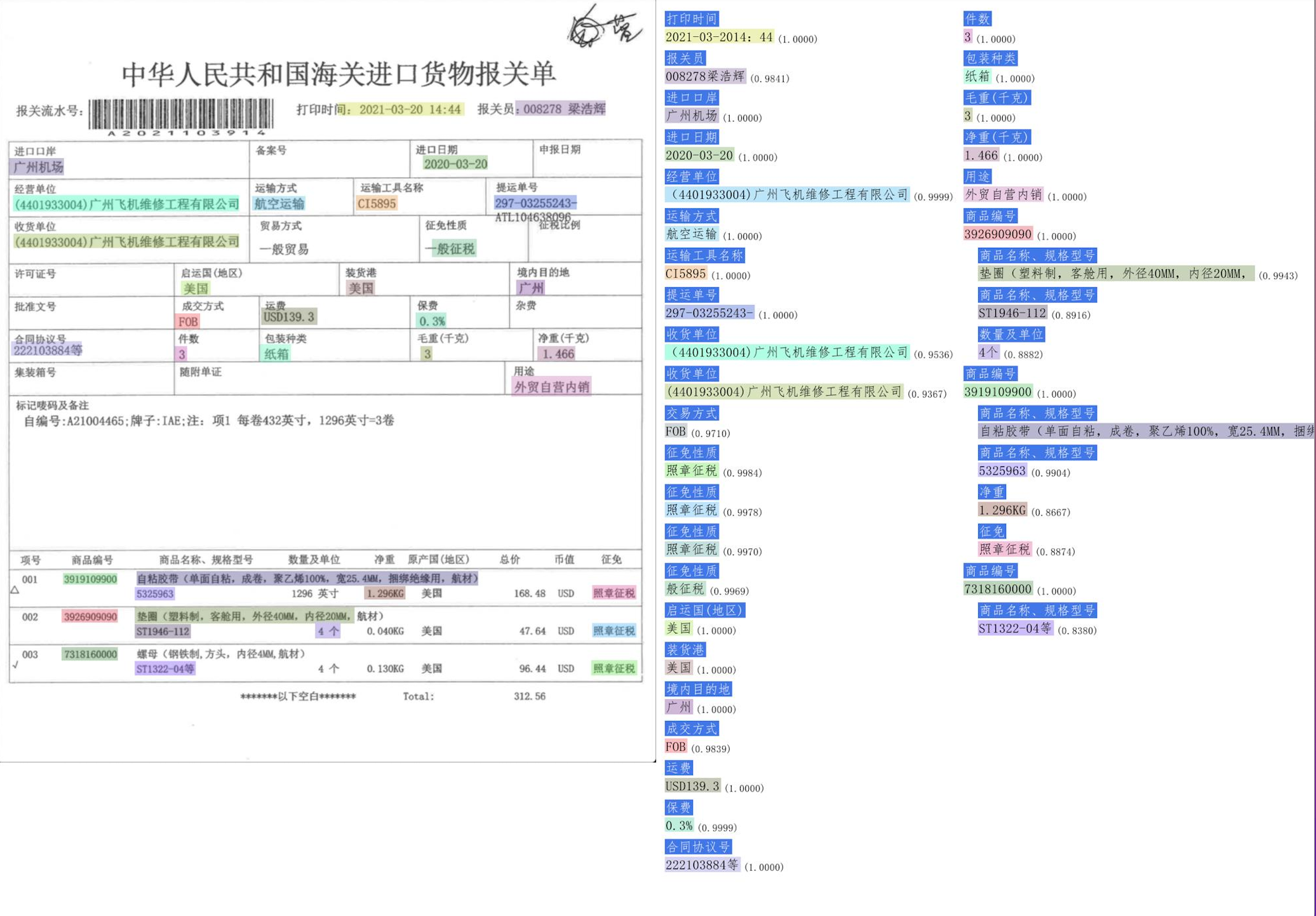The width and height of the screenshot is (1316, 916).
Task: Select the 般征税 result scored 0.9969
Action: point(685,589)
